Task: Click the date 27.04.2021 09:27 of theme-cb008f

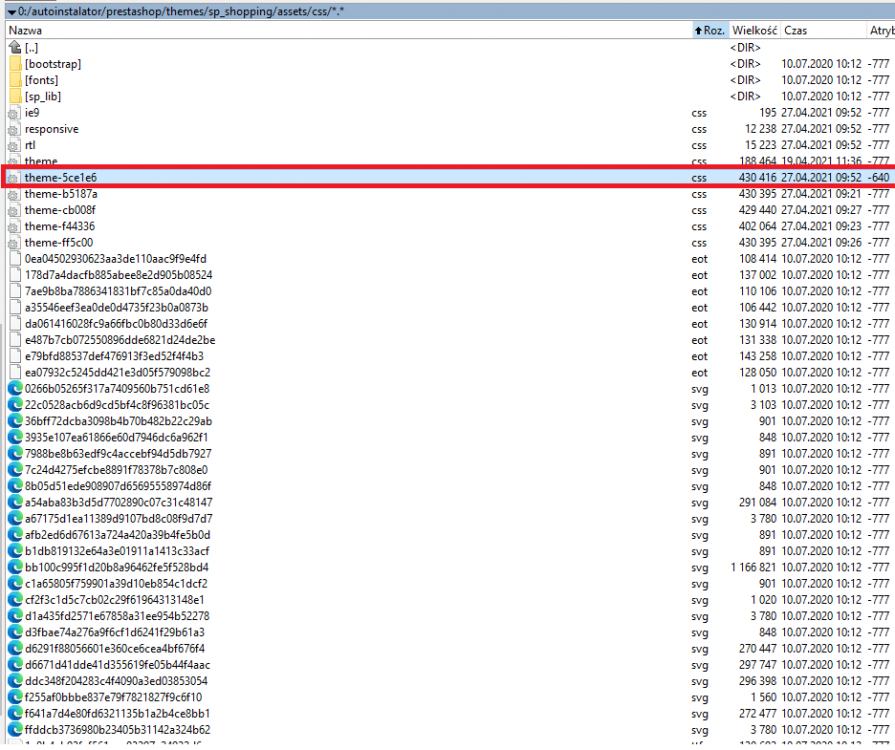Action: (x=821, y=211)
